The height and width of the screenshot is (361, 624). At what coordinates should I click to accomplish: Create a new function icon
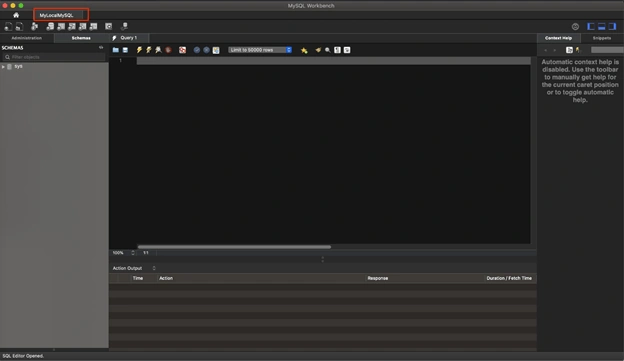[x=93, y=26]
